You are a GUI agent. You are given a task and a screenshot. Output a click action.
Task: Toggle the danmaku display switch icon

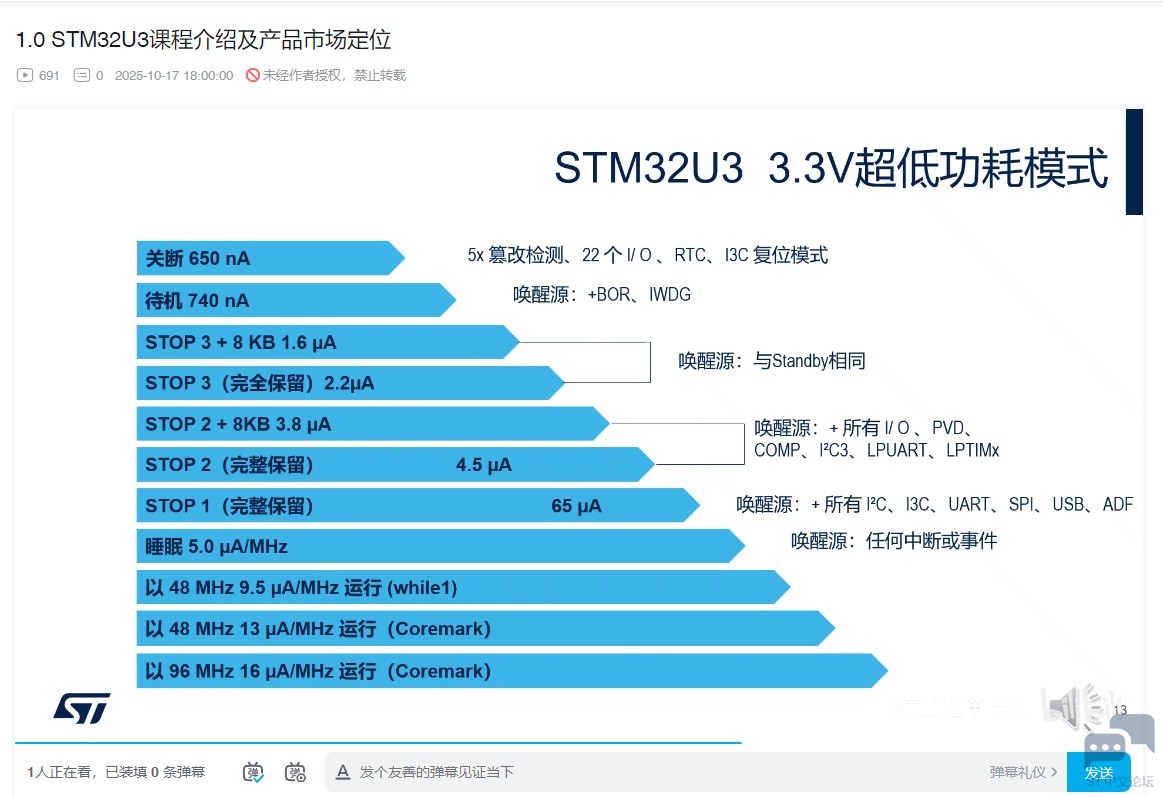(x=254, y=772)
